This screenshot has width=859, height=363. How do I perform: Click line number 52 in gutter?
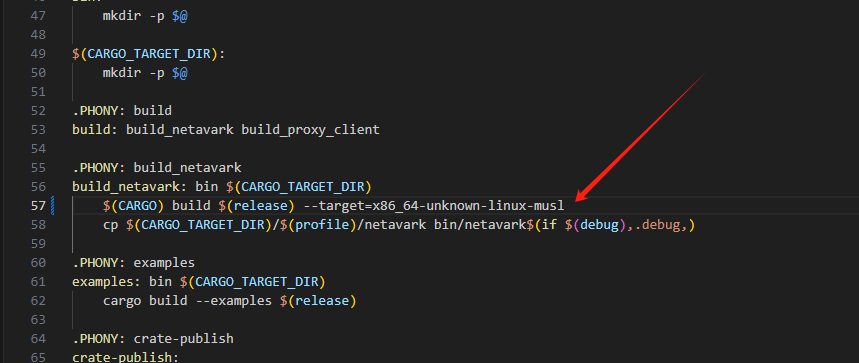pyautogui.click(x=38, y=111)
